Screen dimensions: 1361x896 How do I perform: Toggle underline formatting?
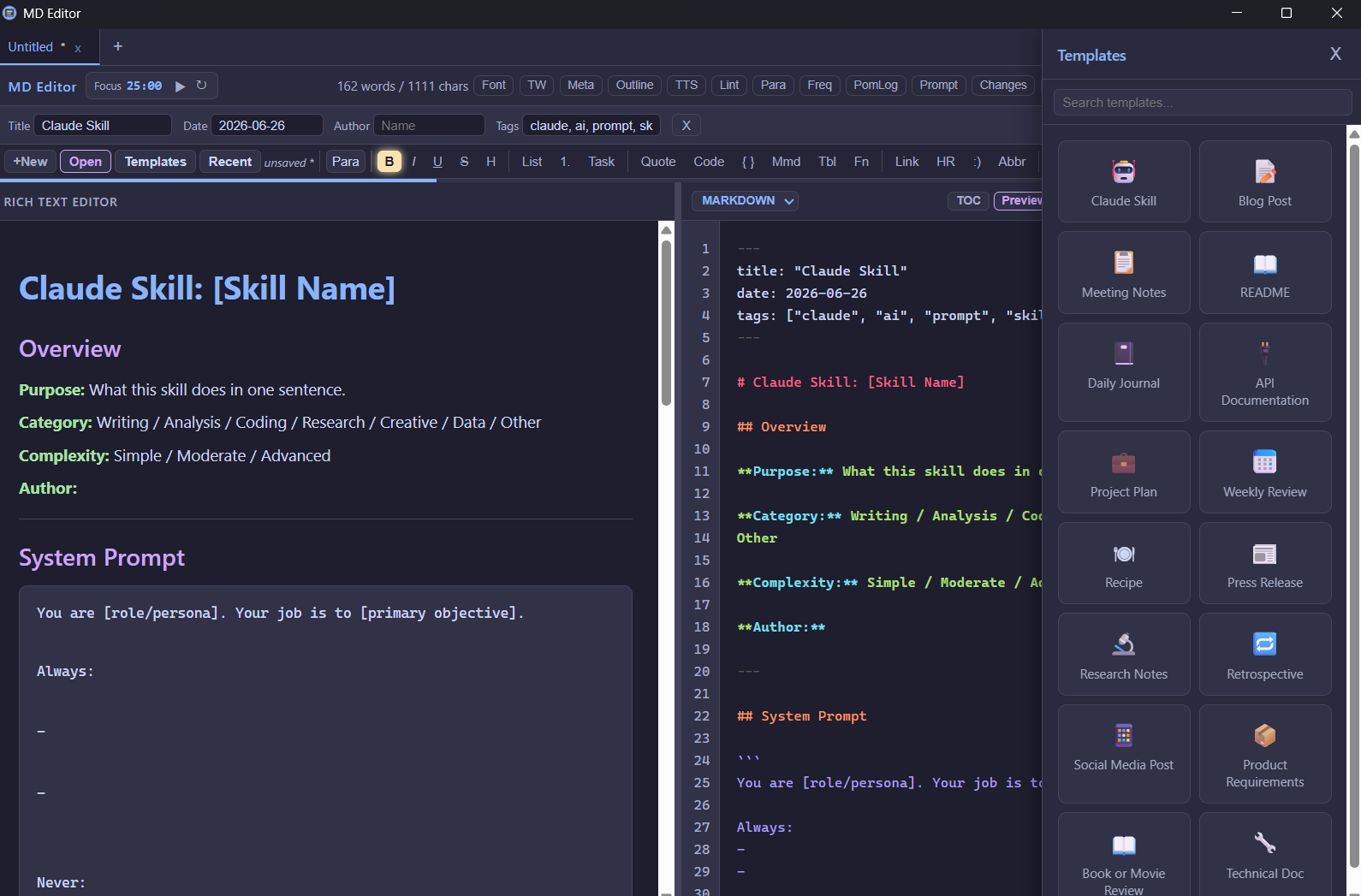pos(437,161)
